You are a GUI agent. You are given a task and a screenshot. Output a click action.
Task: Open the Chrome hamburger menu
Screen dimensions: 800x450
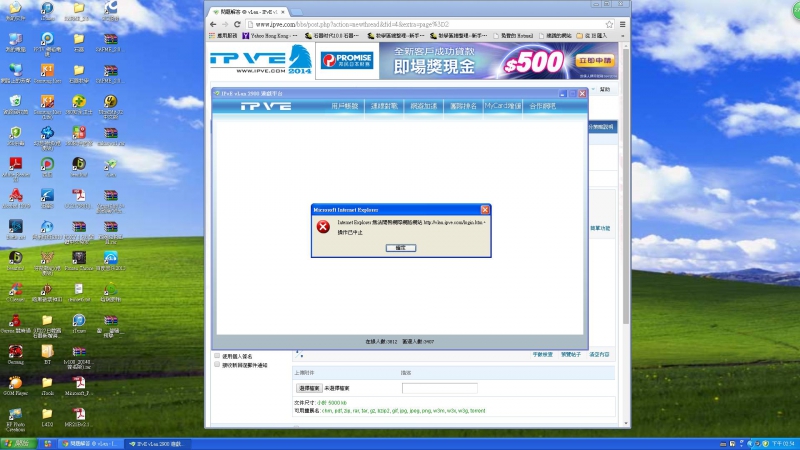point(622,24)
